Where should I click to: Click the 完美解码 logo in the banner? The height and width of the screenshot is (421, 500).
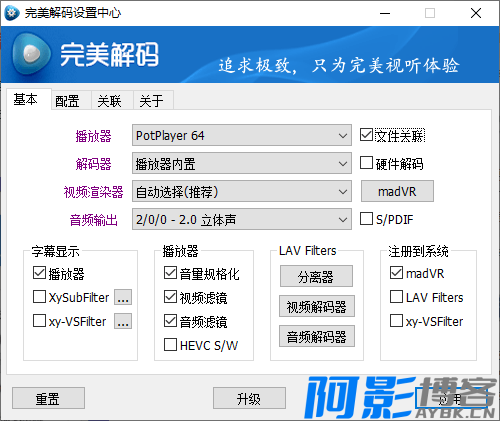[x=85, y=55]
